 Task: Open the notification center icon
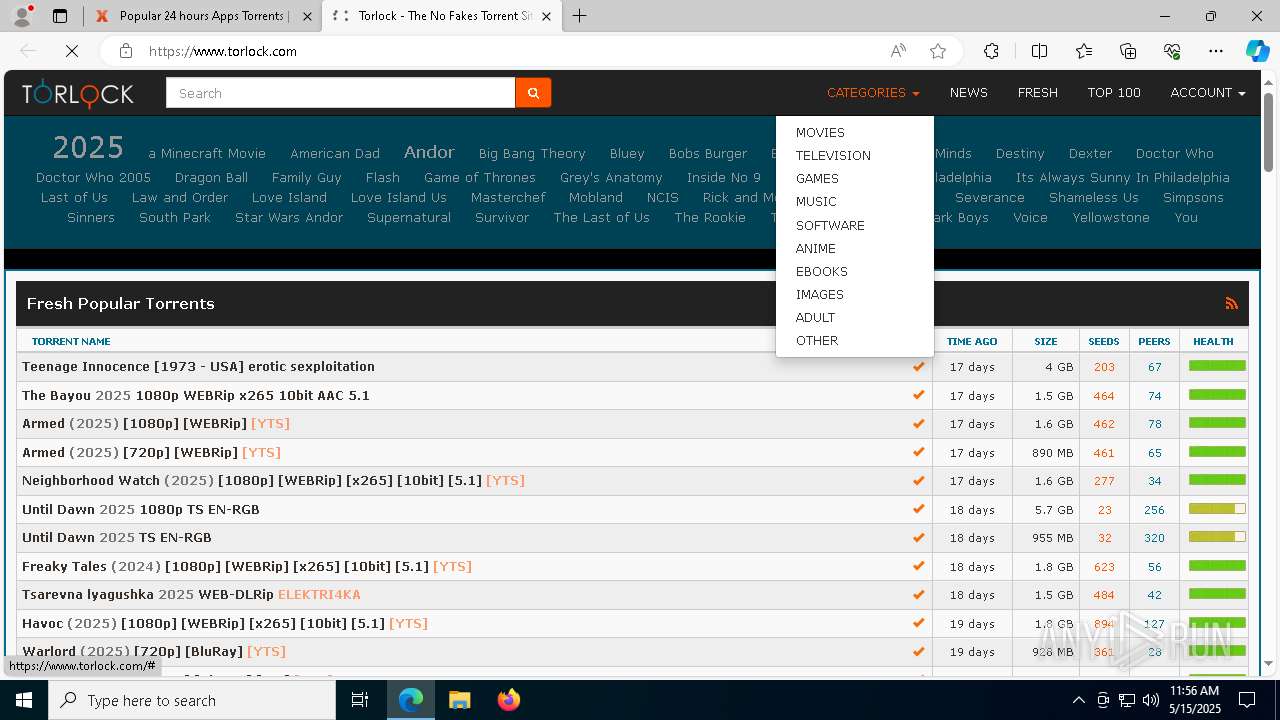point(1247,700)
